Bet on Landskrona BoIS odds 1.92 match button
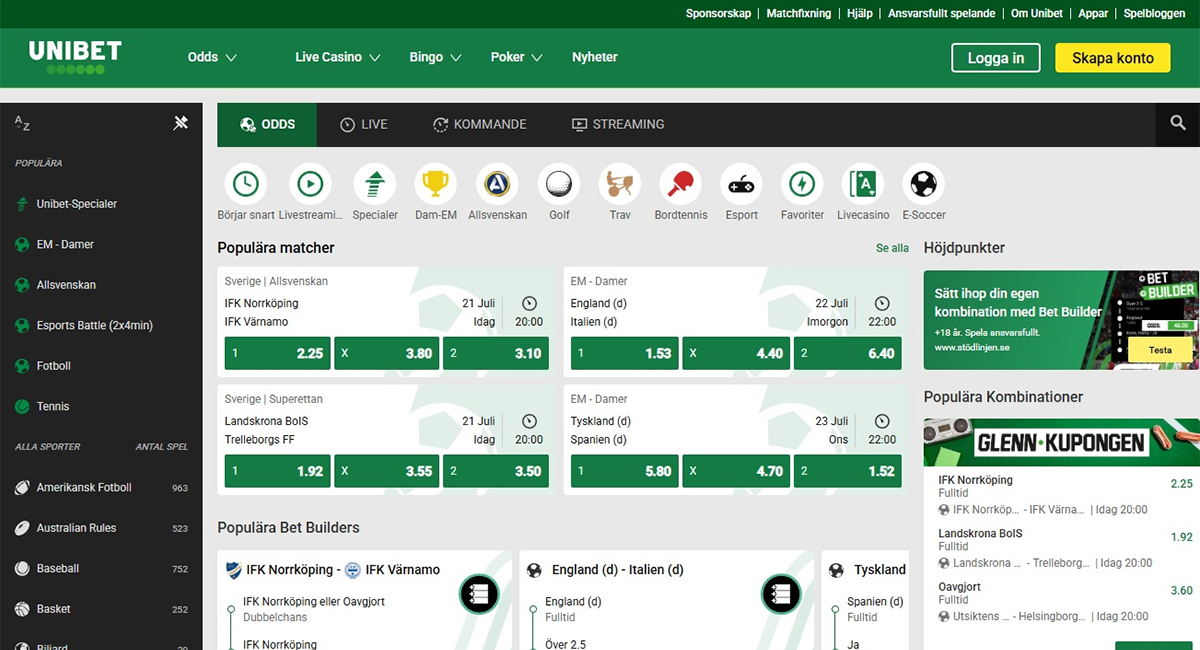This screenshot has height=650, width=1200. [x=277, y=471]
